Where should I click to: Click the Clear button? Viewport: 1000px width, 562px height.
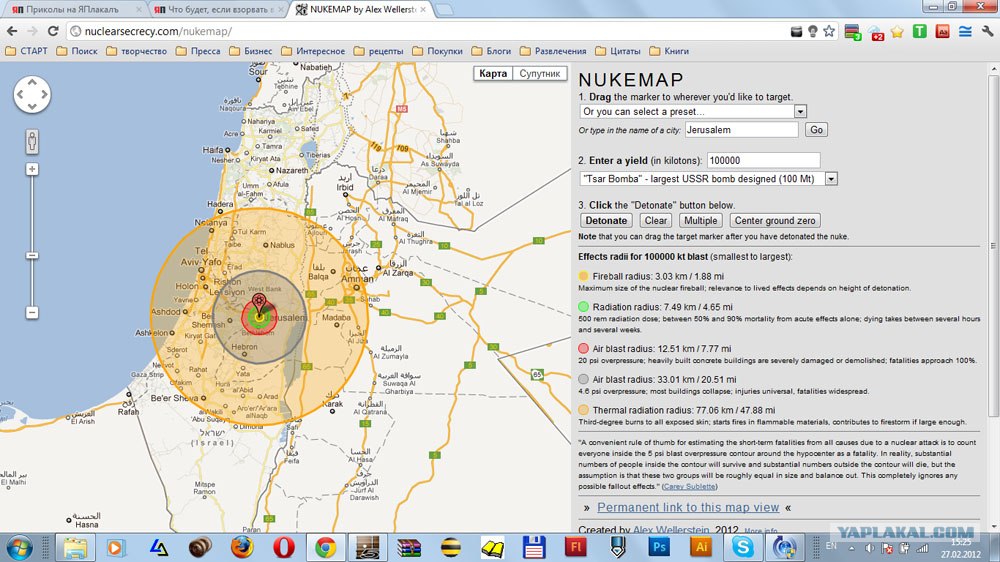click(656, 221)
